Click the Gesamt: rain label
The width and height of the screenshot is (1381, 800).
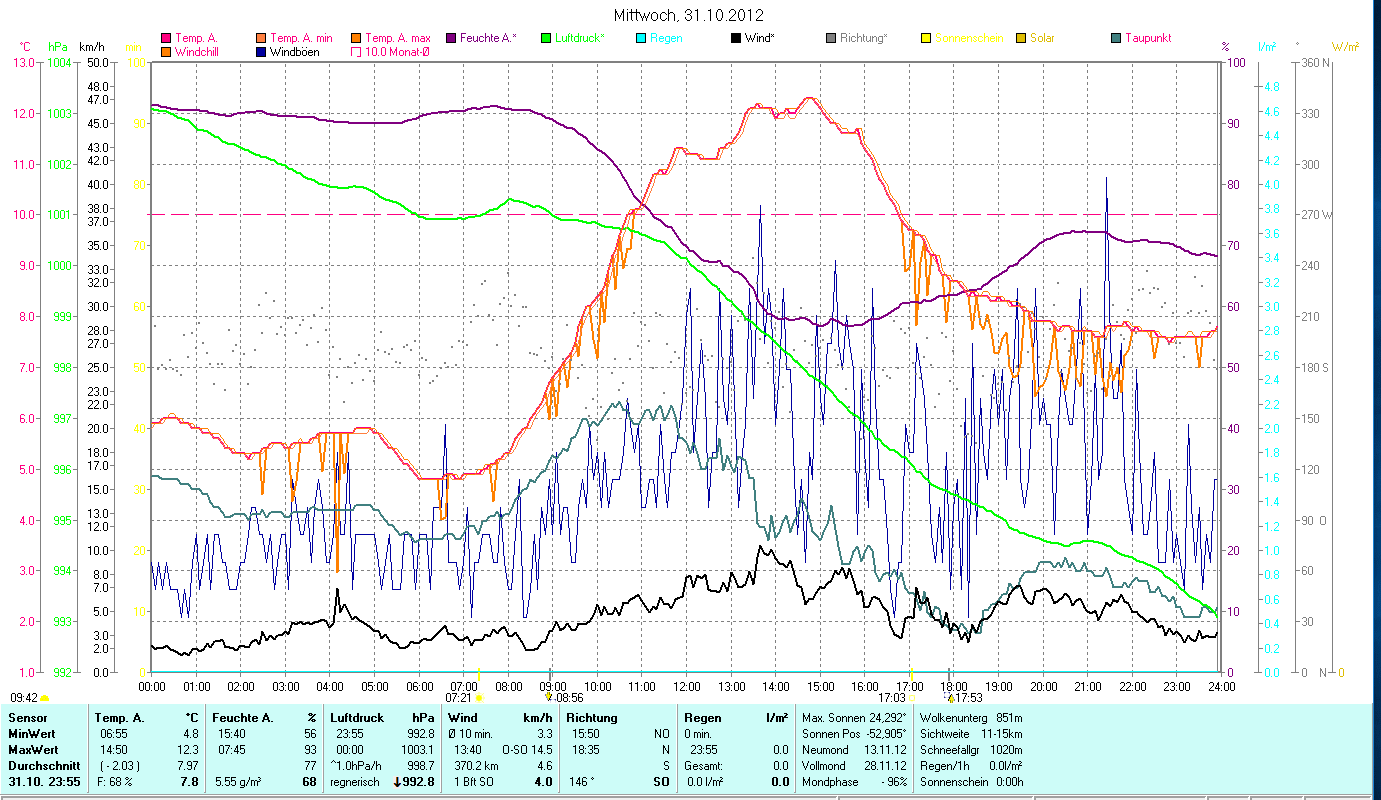click(703, 766)
